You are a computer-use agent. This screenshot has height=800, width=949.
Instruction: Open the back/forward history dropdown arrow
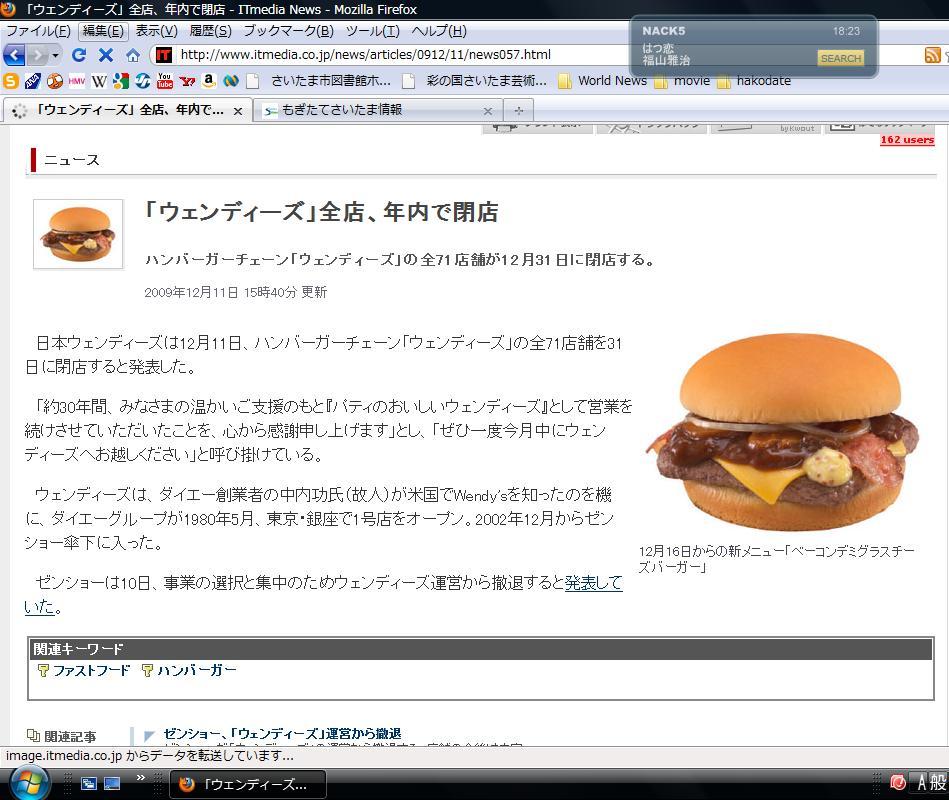55,55
